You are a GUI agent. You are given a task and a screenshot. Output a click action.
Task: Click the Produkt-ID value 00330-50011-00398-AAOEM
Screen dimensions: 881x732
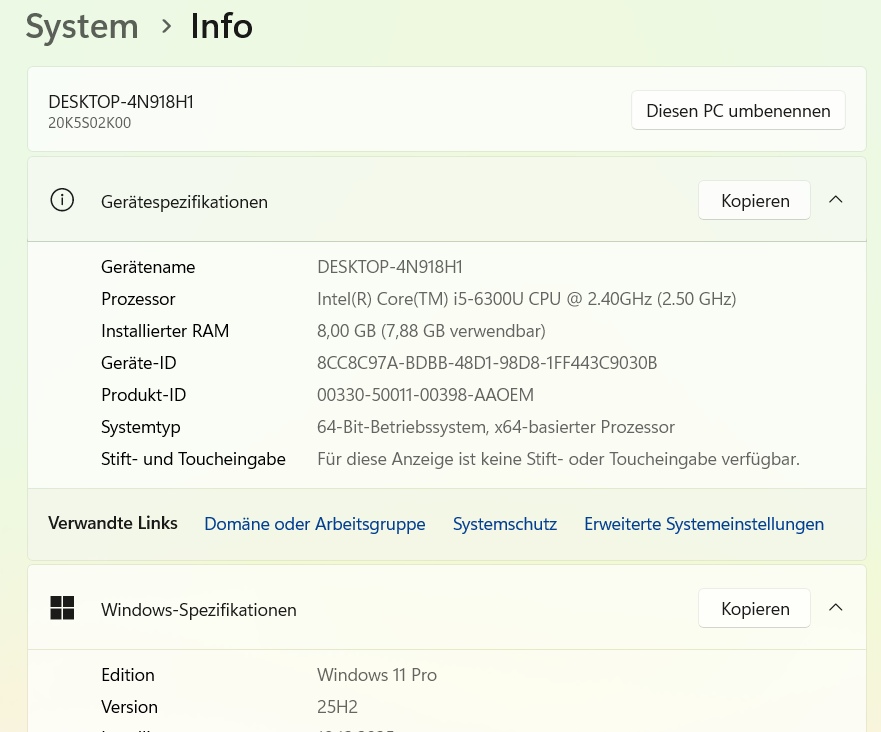[x=425, y=395]
